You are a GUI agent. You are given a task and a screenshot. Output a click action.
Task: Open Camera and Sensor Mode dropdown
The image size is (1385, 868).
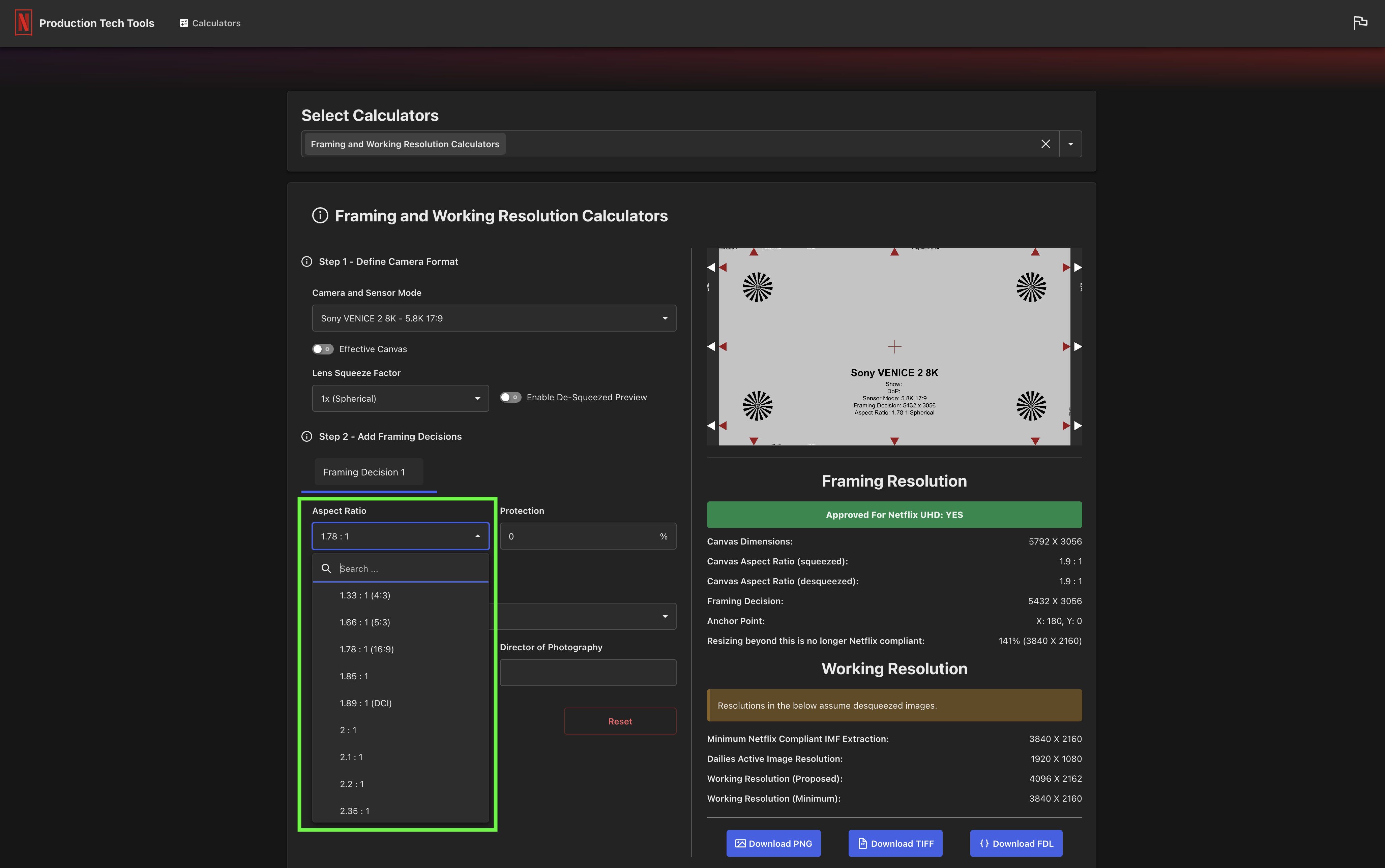pyautogui.click(x=494, y=318)
